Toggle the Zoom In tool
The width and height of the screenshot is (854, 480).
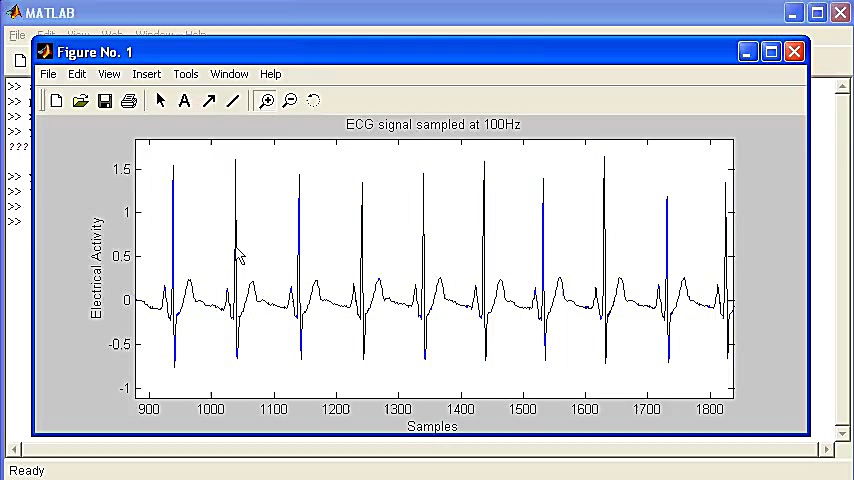click(x=266, y=100)
